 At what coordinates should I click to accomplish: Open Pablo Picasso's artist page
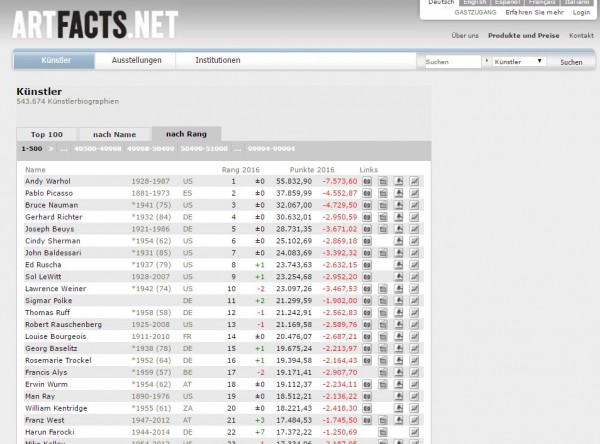click(49, 193)
